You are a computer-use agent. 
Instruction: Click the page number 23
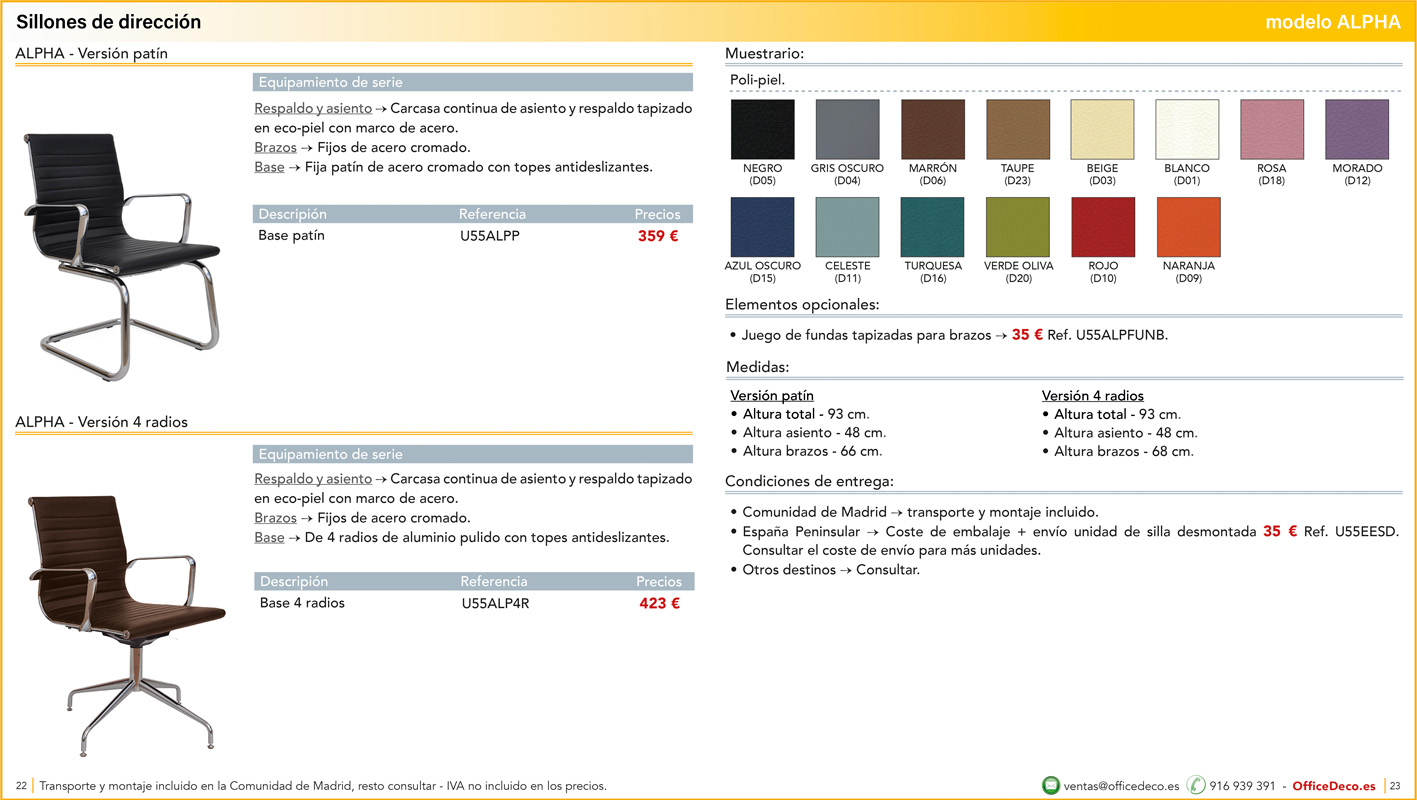click(1395, 786)
